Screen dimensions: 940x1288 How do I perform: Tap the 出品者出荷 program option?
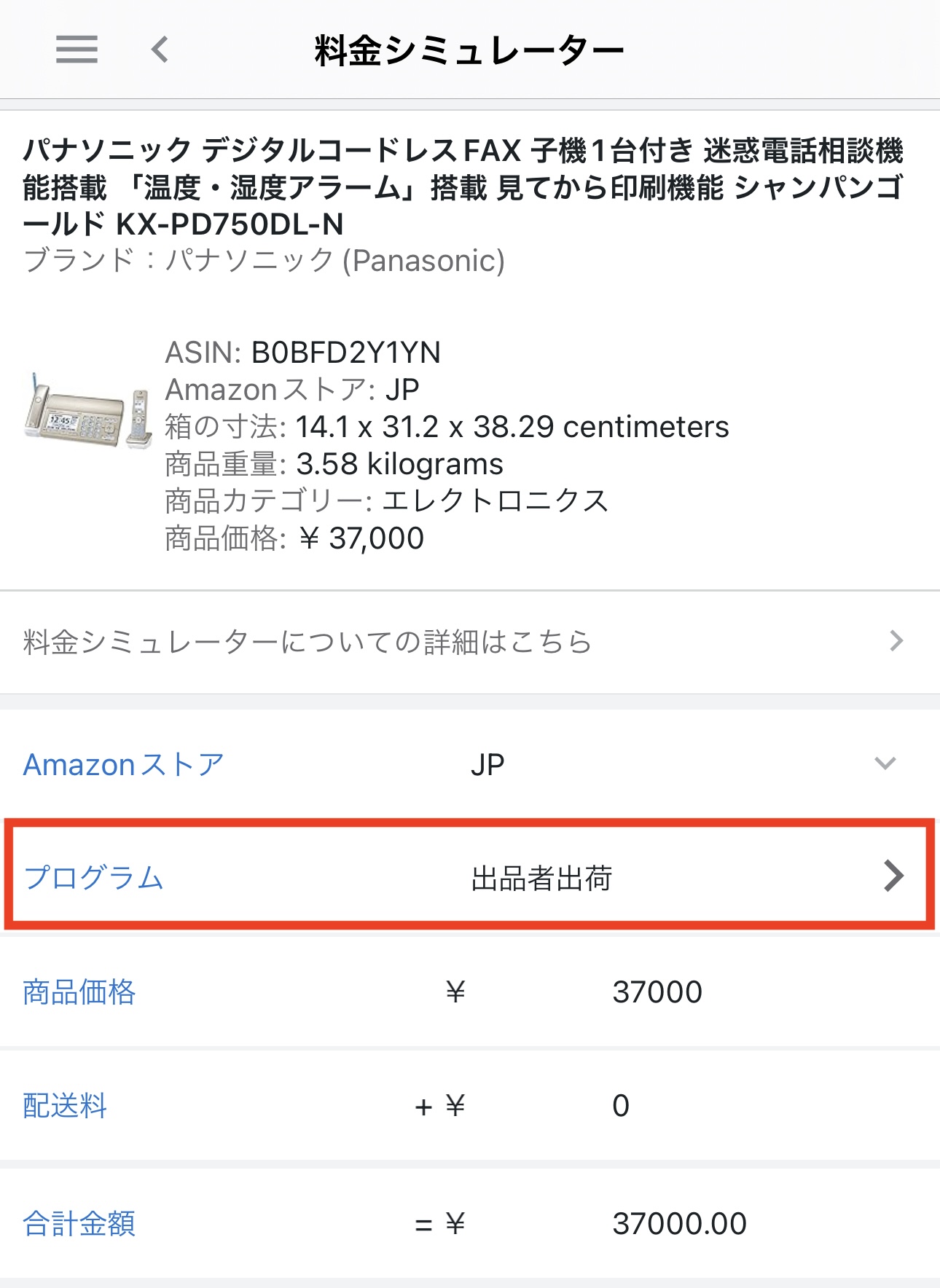[541, 878]
